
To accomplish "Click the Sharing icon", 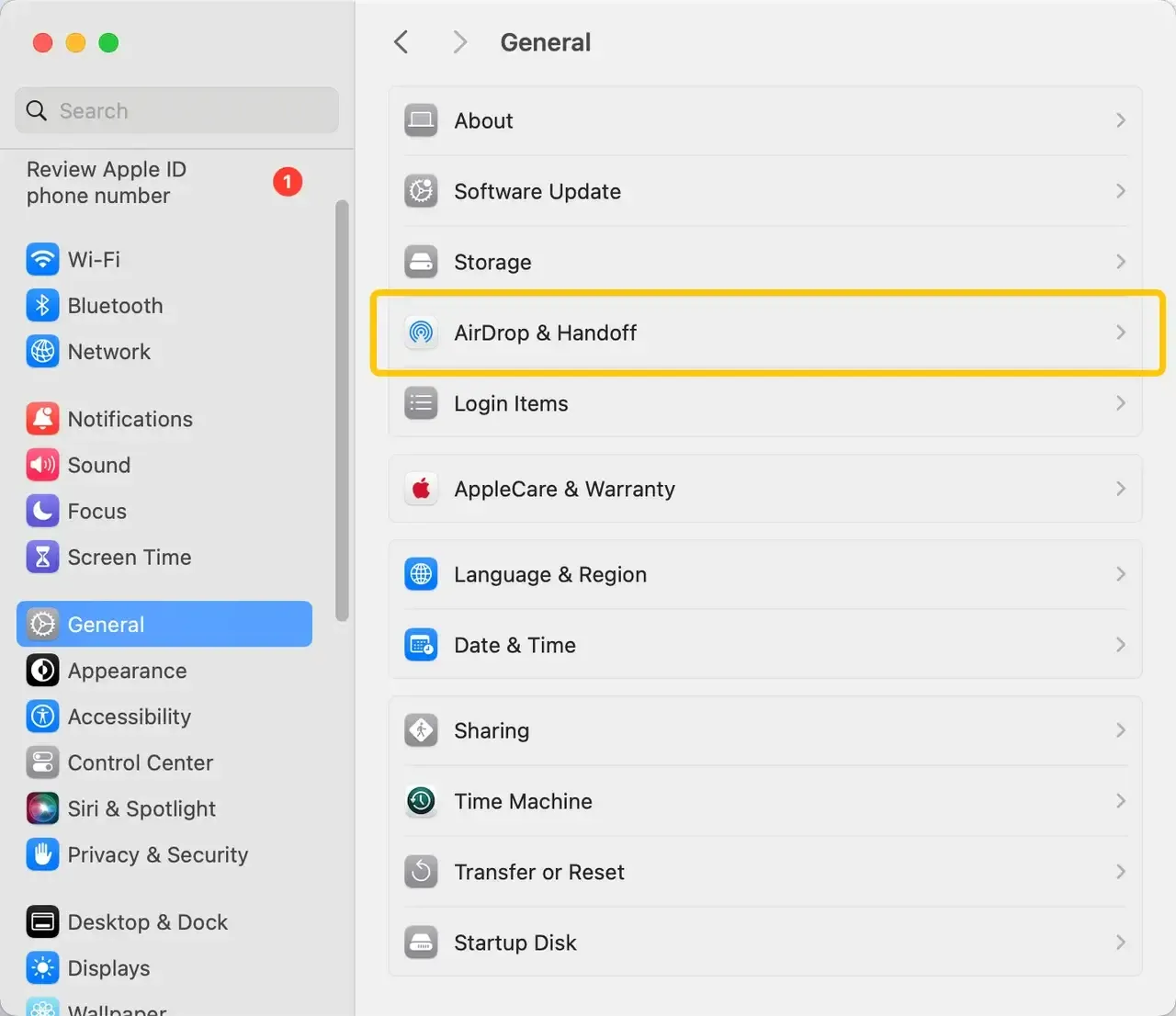I will pos(421,730).
